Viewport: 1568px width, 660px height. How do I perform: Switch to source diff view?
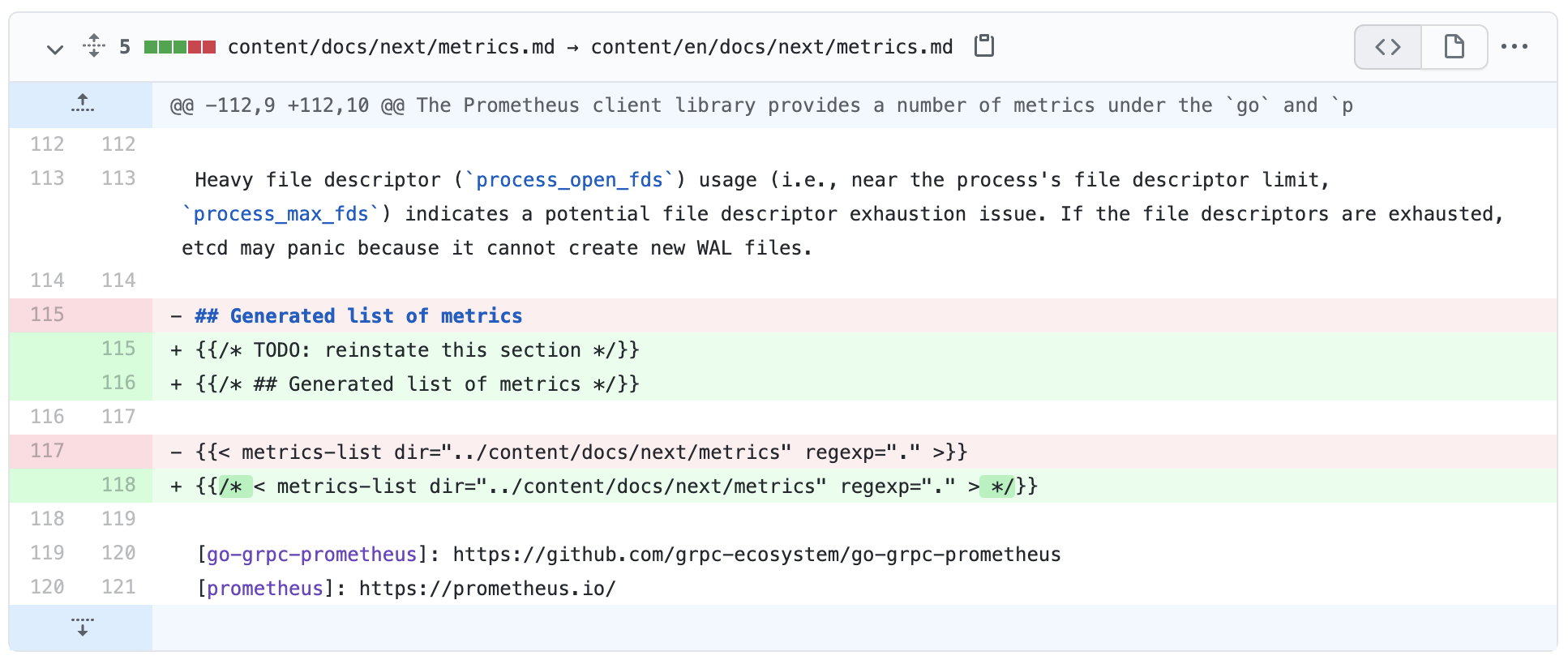[1388, 47]
